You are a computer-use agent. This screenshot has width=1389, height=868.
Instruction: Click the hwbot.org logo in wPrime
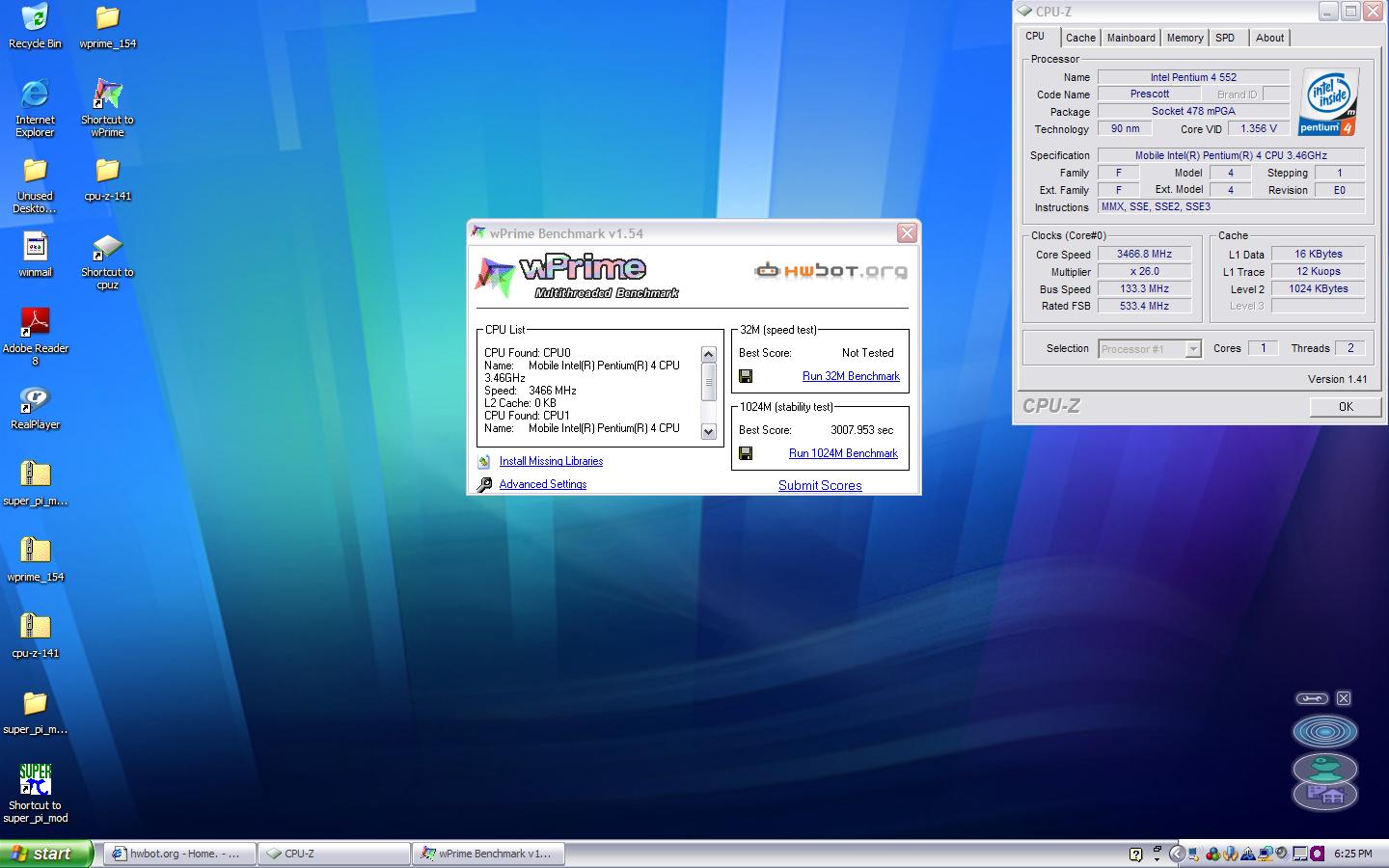pos(831,271)
